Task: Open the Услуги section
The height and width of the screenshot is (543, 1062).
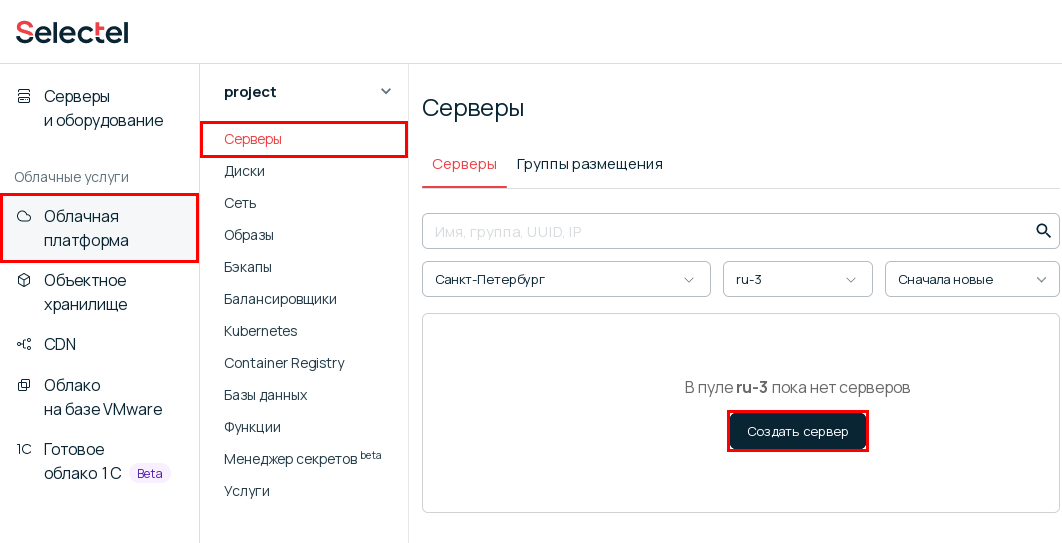Action: (247, 491)
